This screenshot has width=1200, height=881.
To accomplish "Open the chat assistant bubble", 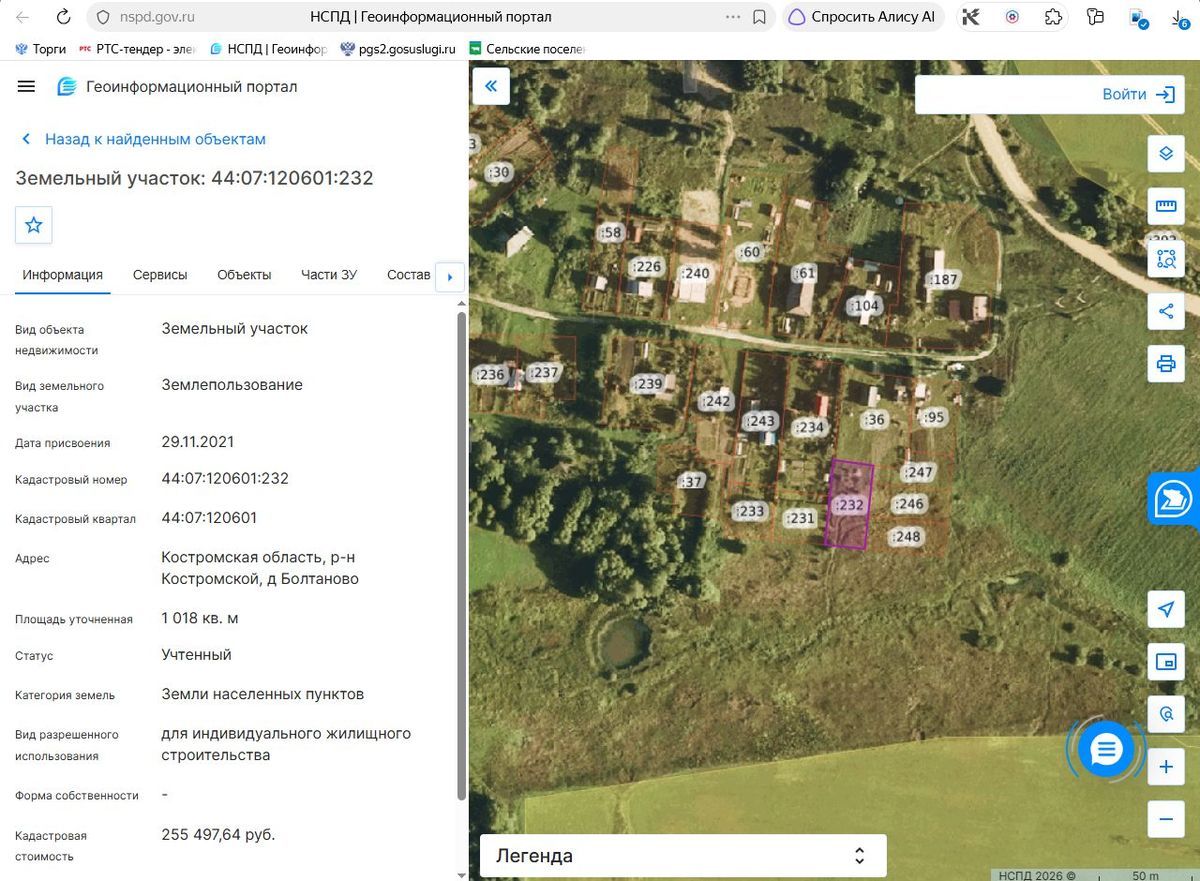I will click(1106, 748).
